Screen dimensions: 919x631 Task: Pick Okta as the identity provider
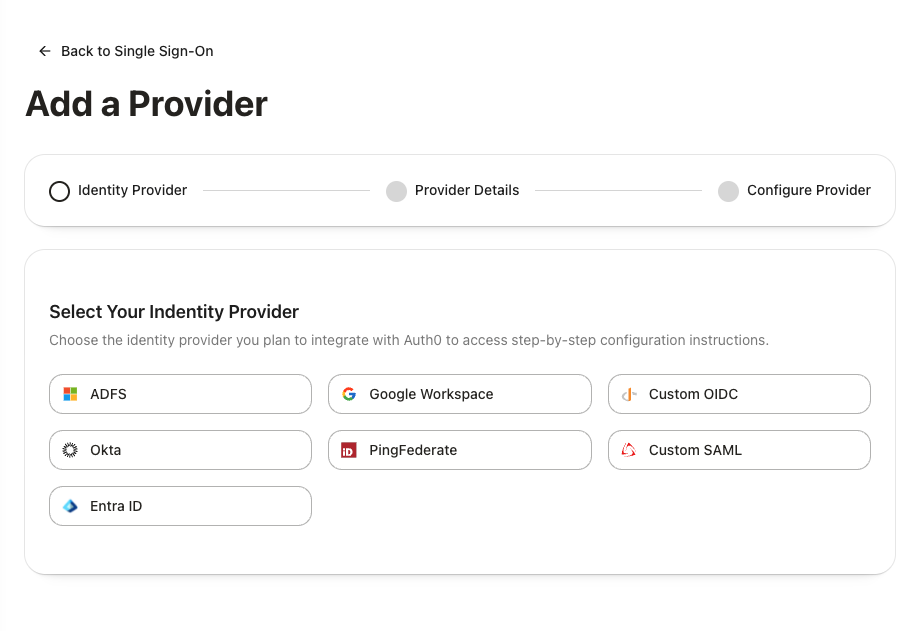[180, 449]
